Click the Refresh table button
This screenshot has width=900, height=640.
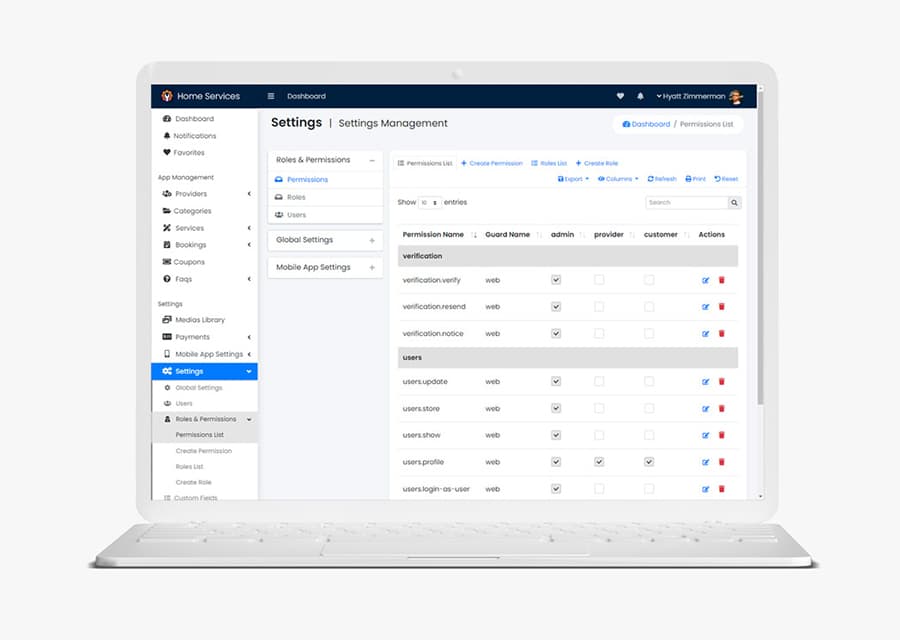(662, 179)
